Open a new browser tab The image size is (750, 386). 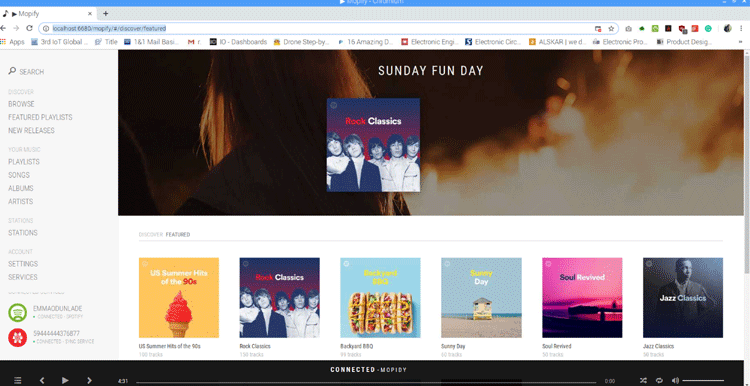click(106, 13)
